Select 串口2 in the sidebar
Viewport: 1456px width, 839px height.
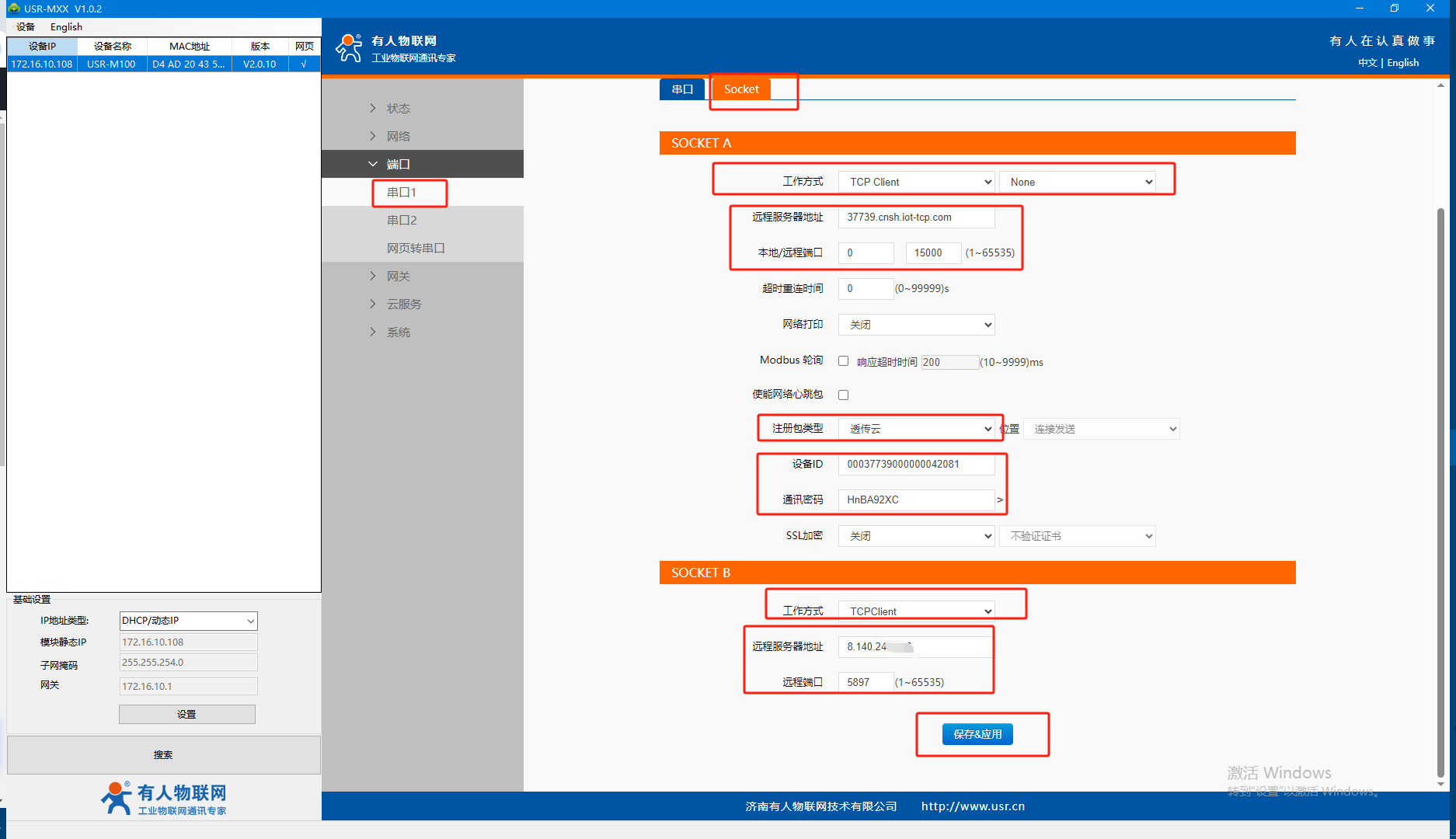point(402,221)
